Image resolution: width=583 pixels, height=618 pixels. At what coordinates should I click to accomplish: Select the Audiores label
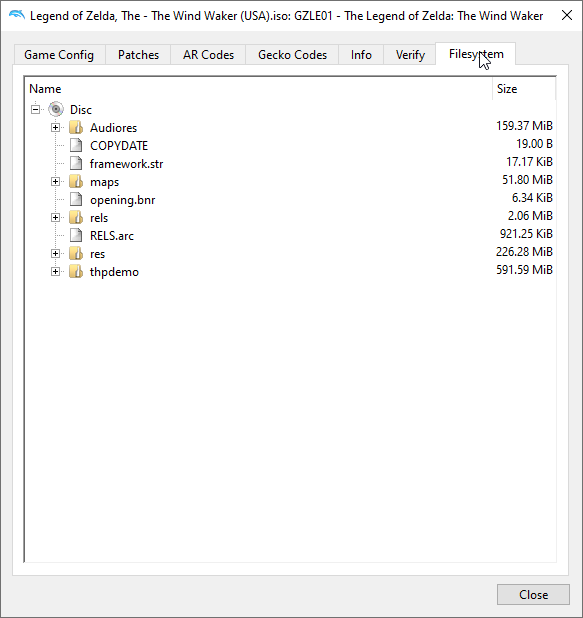114,128
